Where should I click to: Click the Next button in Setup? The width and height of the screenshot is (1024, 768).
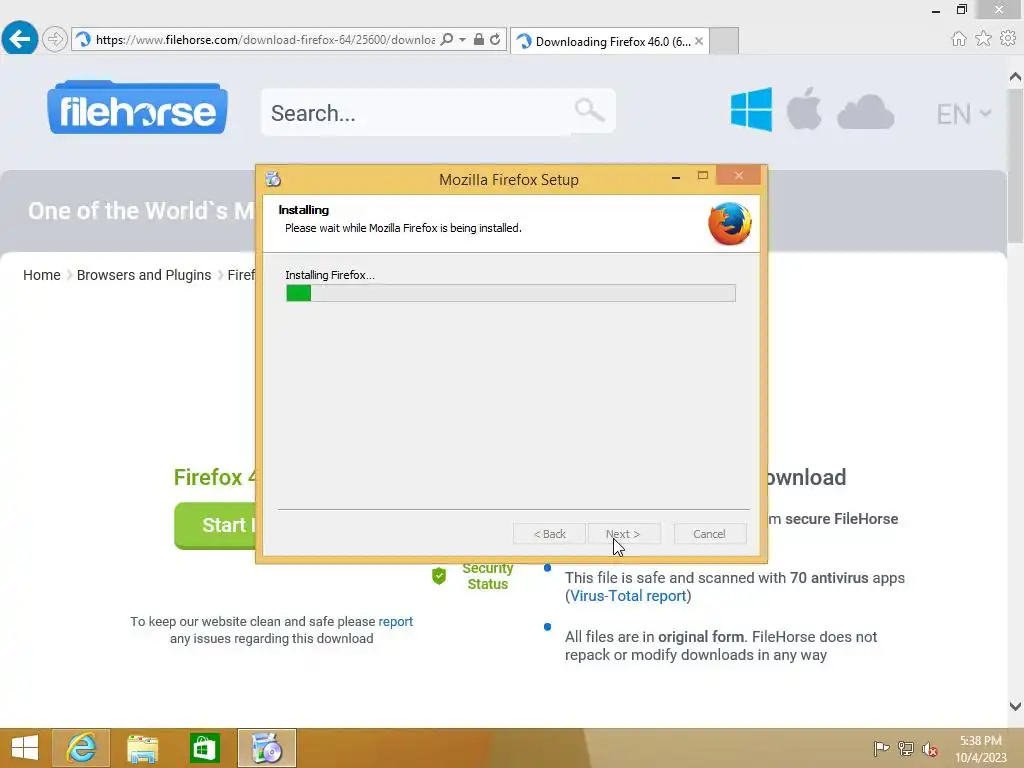click(624, 534)
